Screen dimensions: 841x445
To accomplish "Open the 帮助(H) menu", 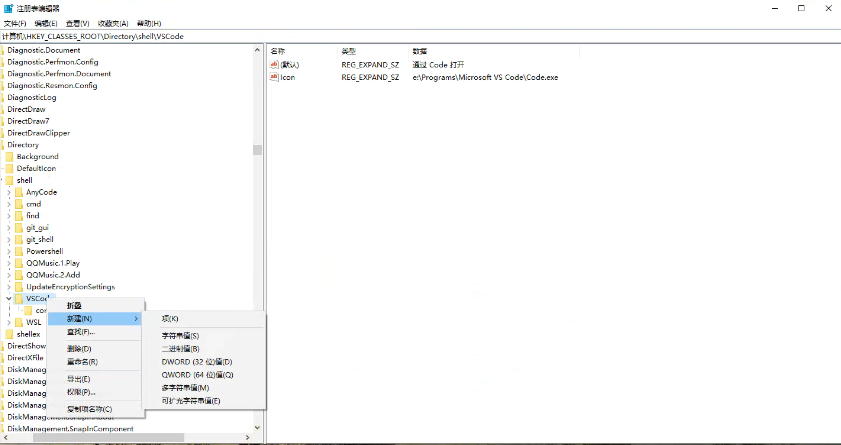I will coord(149,24).
